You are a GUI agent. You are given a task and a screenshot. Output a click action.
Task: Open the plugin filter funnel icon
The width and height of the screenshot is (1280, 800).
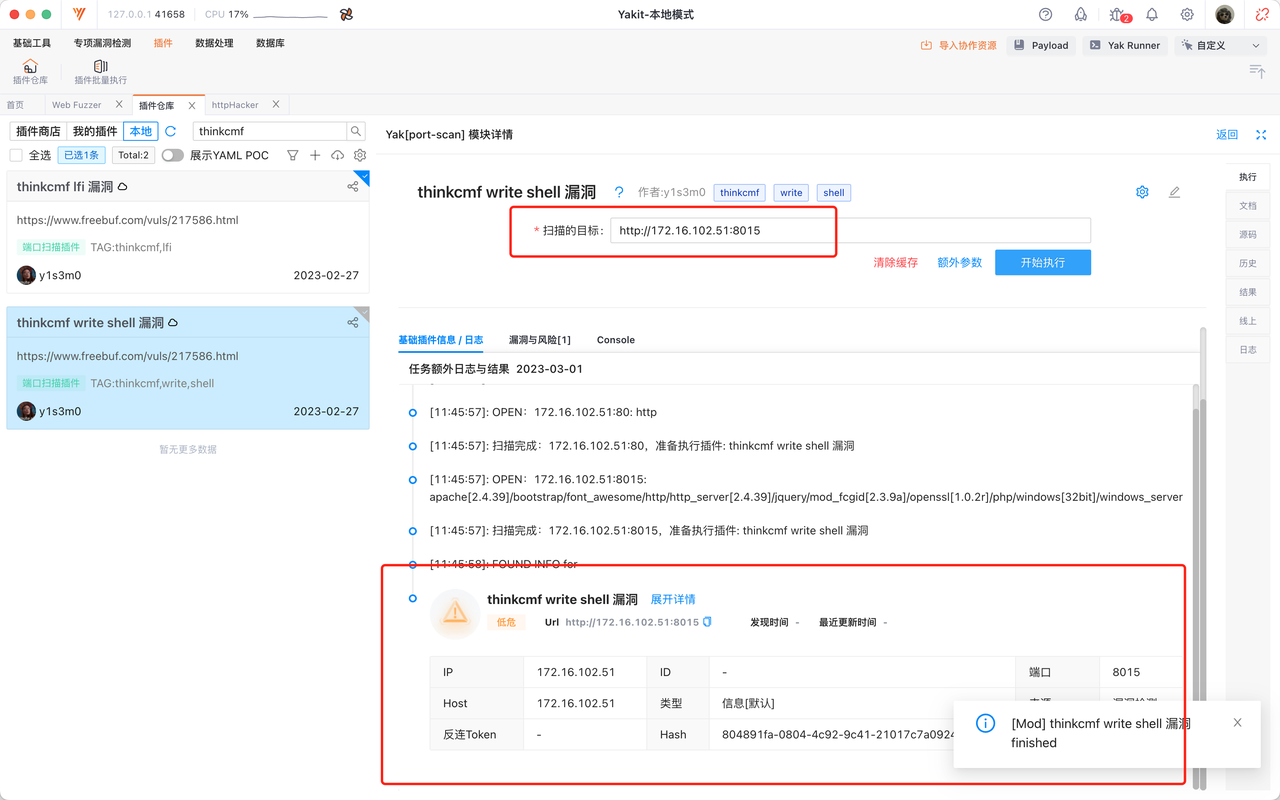[293, 155]
